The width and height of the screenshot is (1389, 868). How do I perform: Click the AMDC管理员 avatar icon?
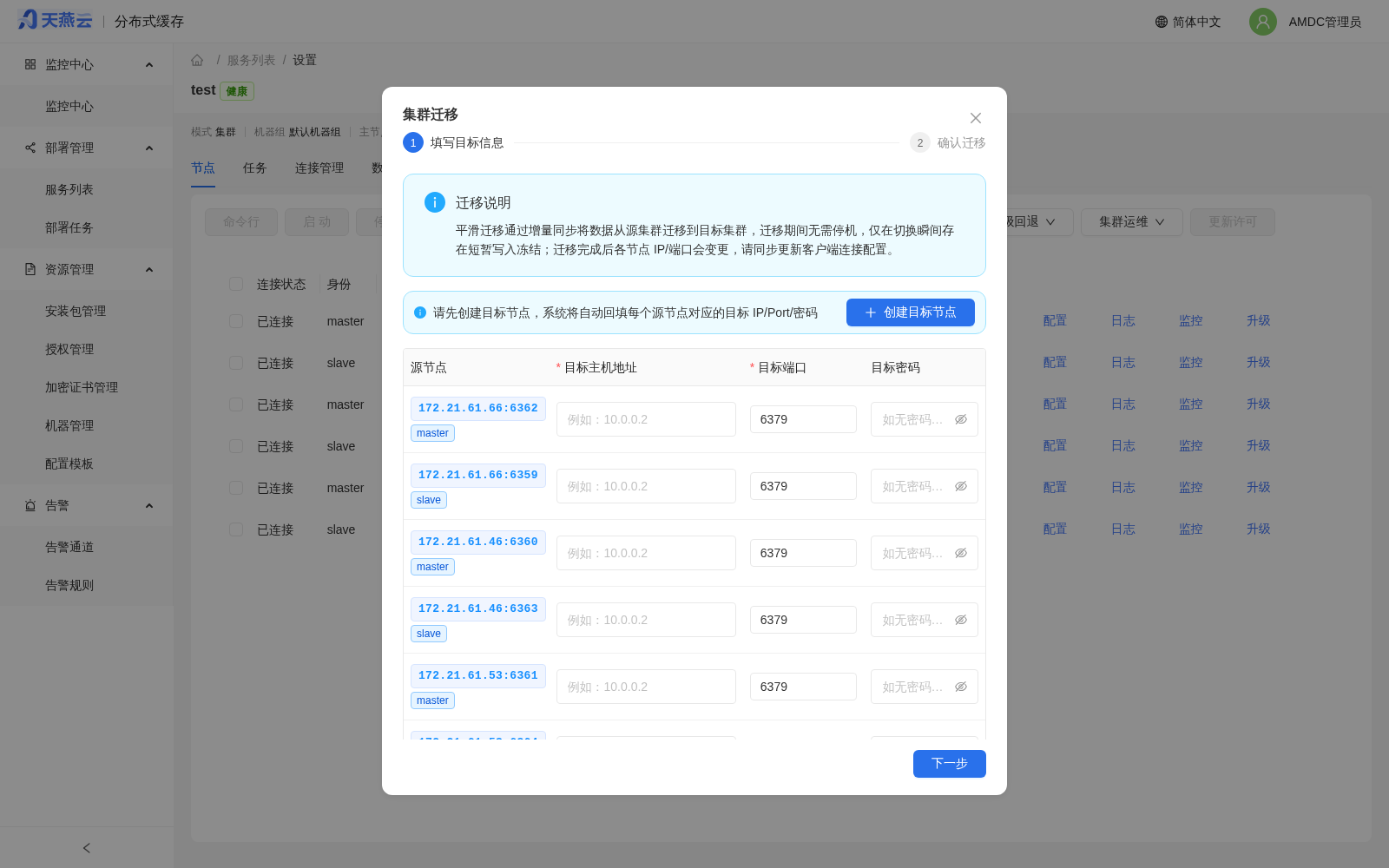[1263, 22]
